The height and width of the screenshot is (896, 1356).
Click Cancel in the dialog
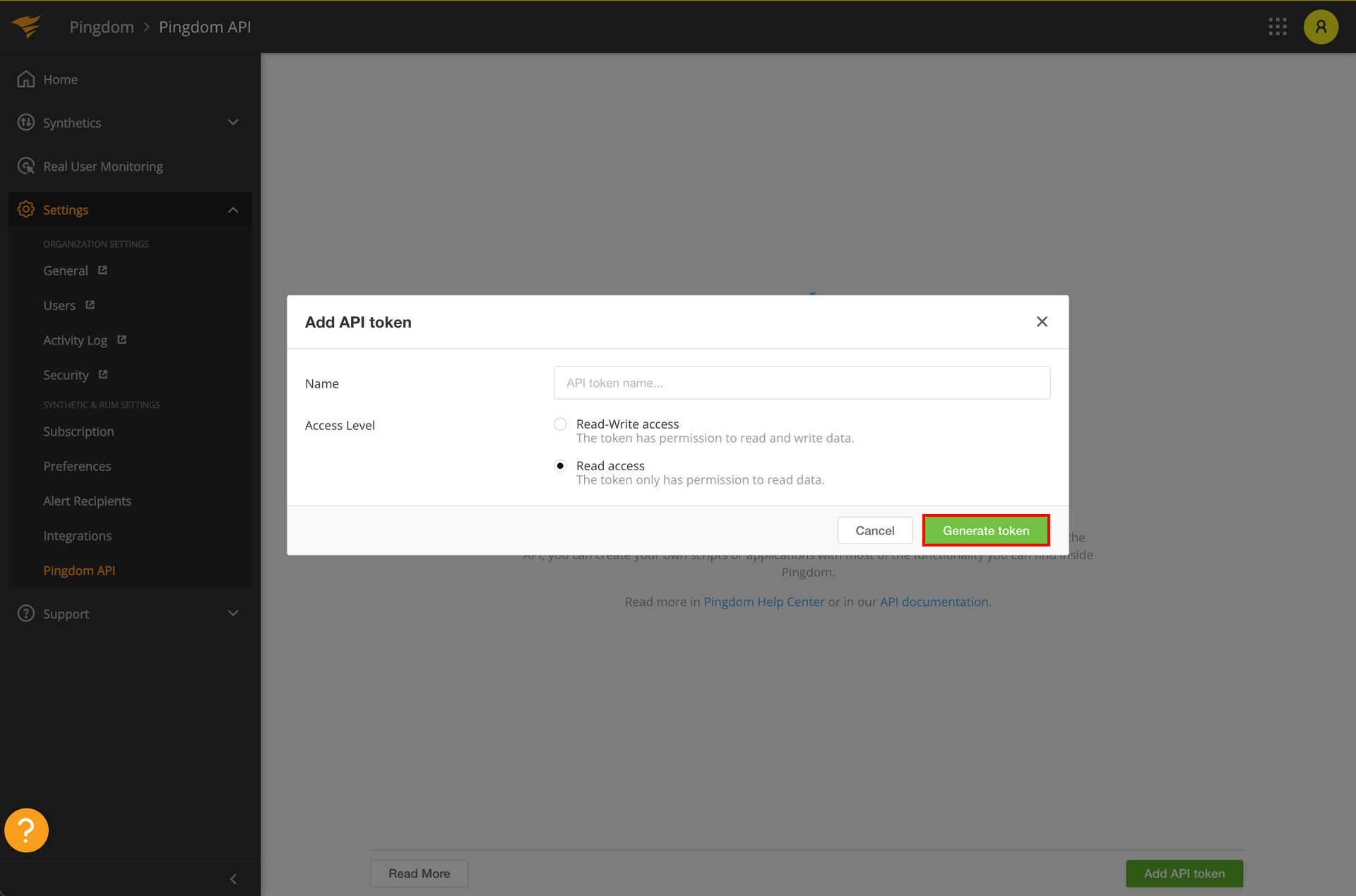[875, 530]
